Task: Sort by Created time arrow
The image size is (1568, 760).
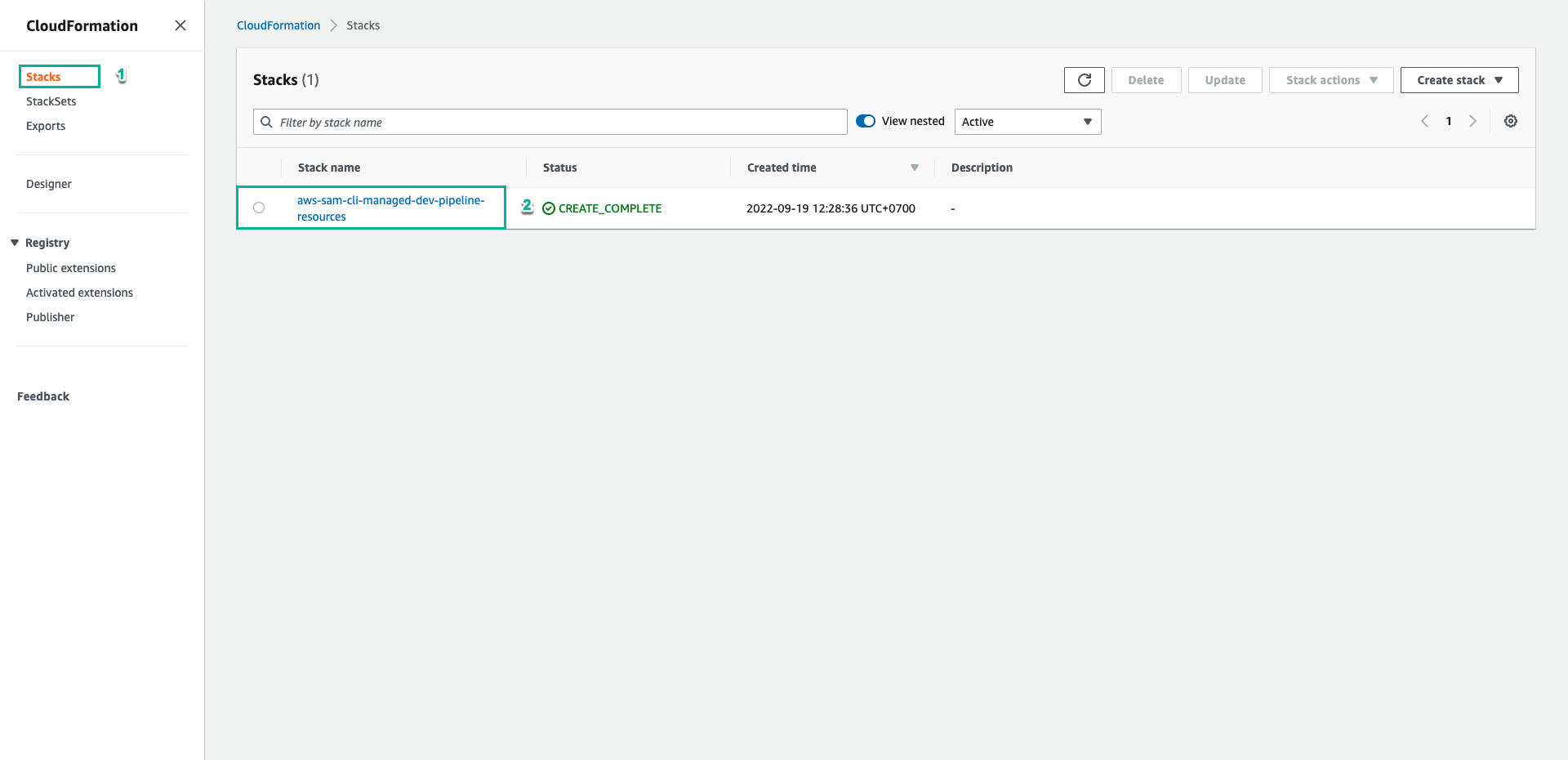Action: [915, 168]
